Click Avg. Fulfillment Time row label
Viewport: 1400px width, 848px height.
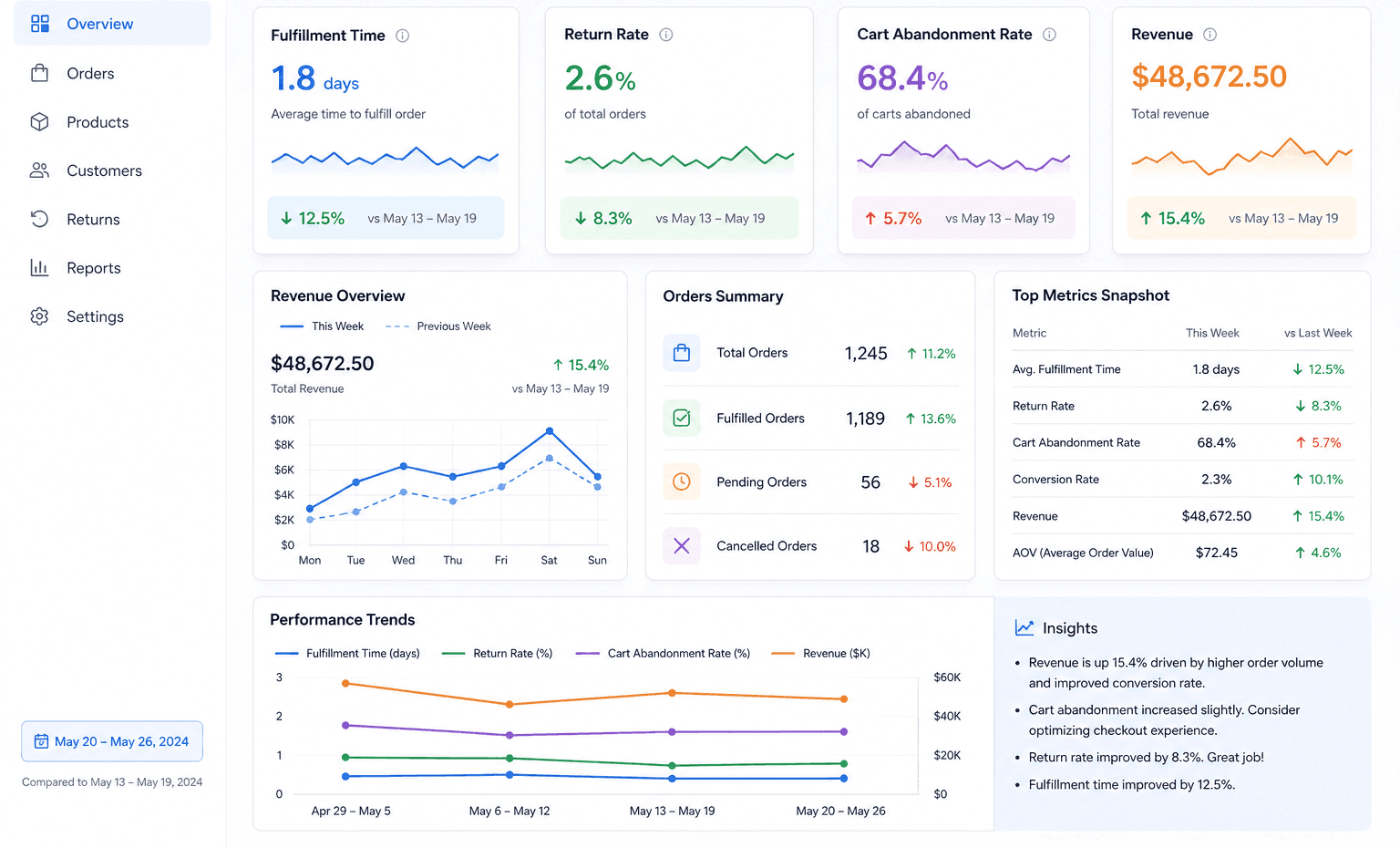(x=1066, y=369)
